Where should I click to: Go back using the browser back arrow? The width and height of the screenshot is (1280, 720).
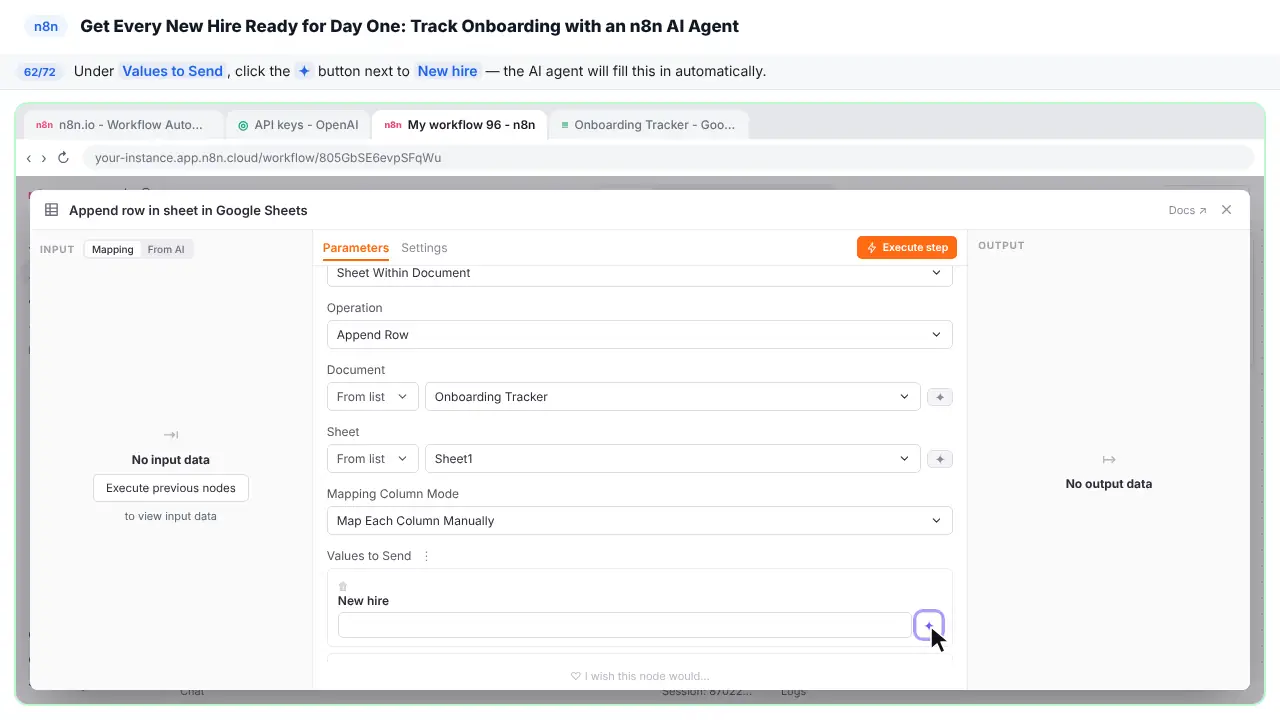coord(29,158)
